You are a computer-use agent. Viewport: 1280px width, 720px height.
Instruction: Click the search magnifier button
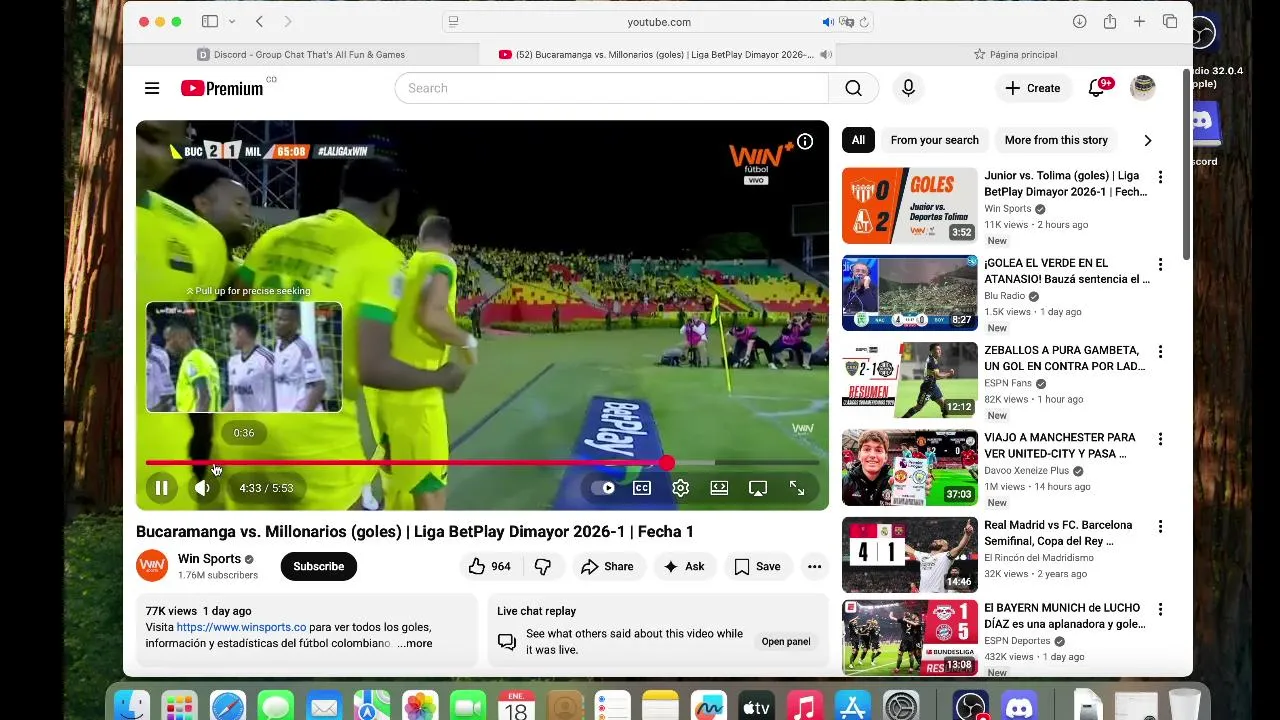[853, 88]
